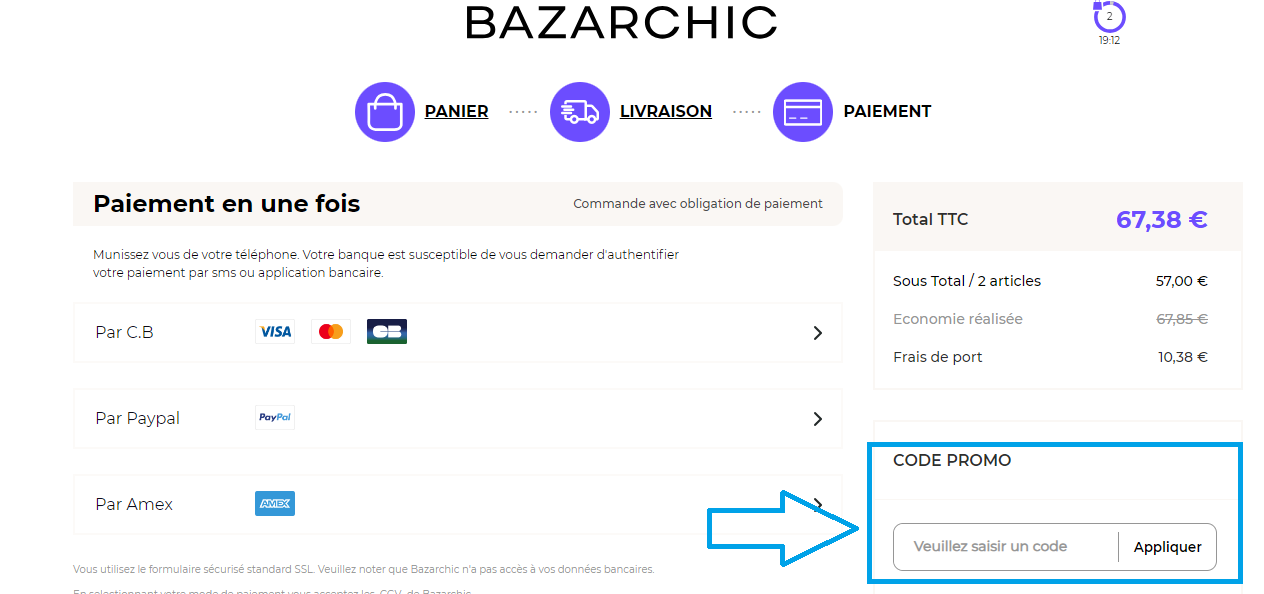Choose the Par C.B payment label
This screenshot has height=594, width=1264.
(124, 333)
